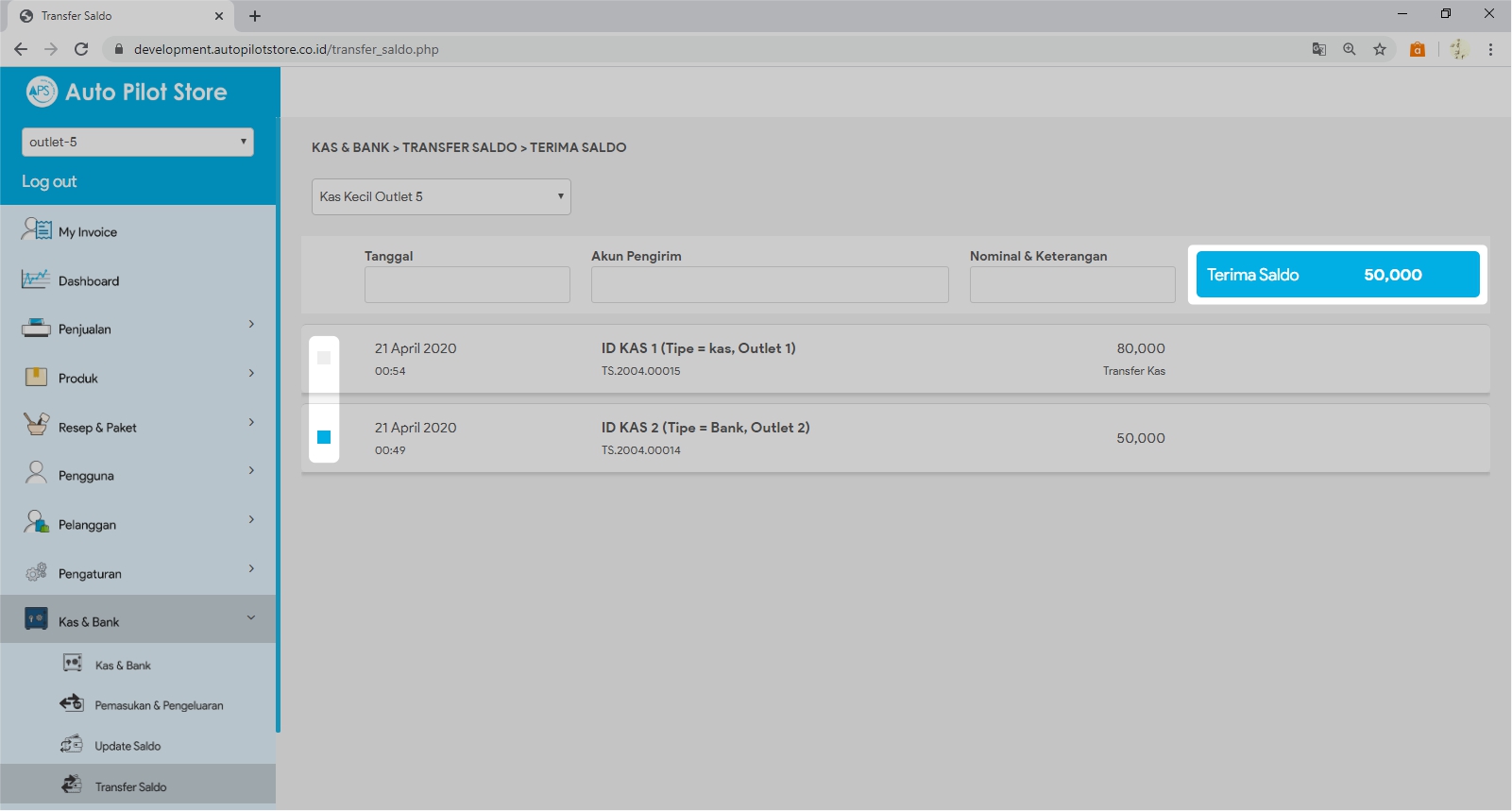This screenshot has width=1512, height=811.
Task: Open the outlet-5 selector dropdown
Action: [x=138, y=142]
